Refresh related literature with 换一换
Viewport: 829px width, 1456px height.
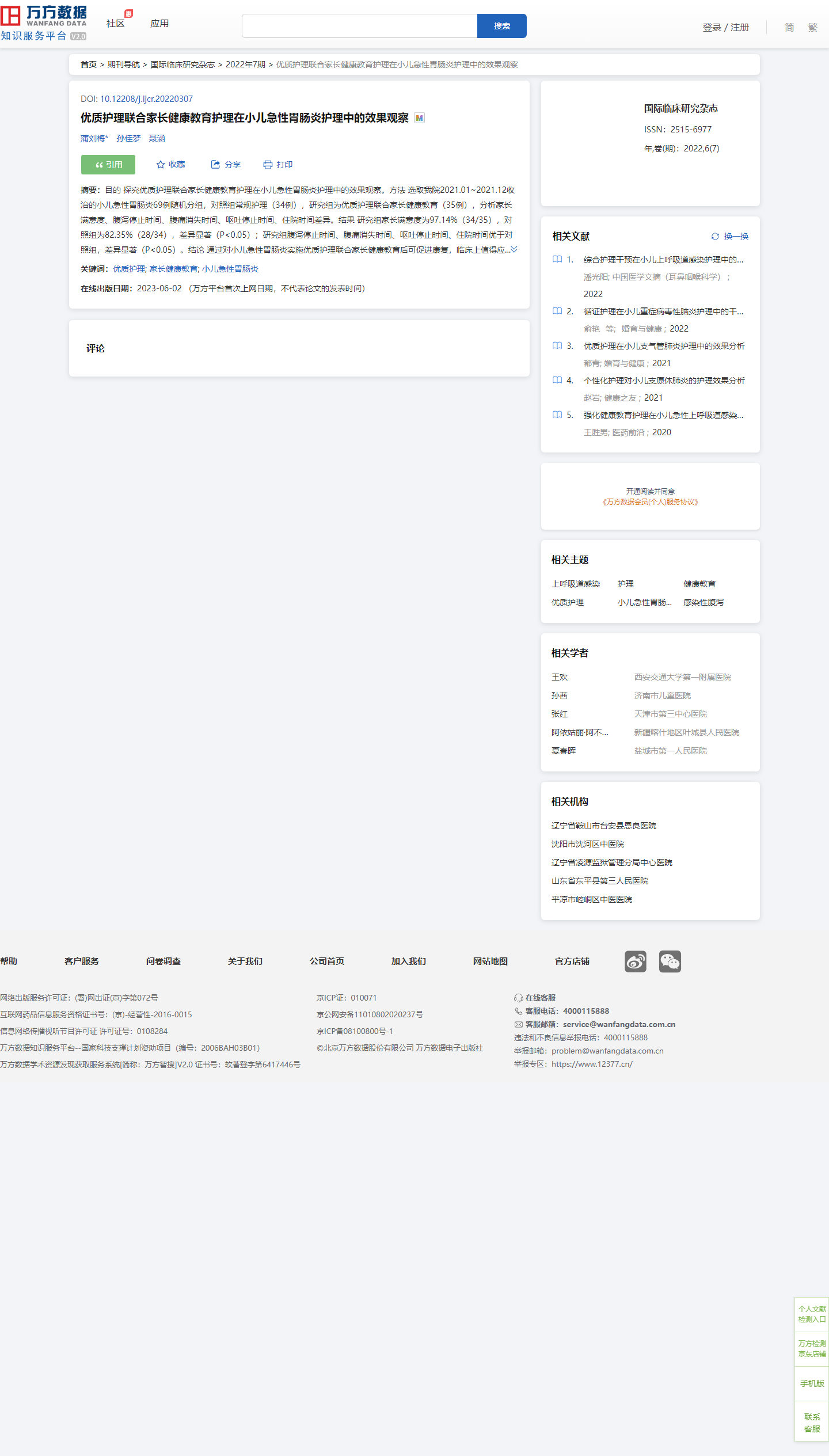point(730,236)
